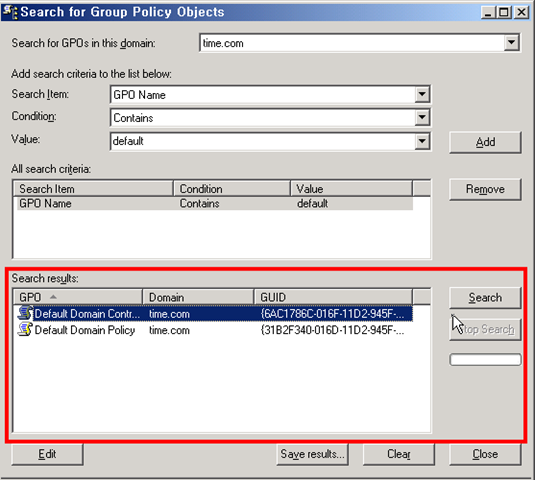Image resolution: width=535 pixels, height=480 pixels.
Task: Start the GPO search
Action: 485,297
